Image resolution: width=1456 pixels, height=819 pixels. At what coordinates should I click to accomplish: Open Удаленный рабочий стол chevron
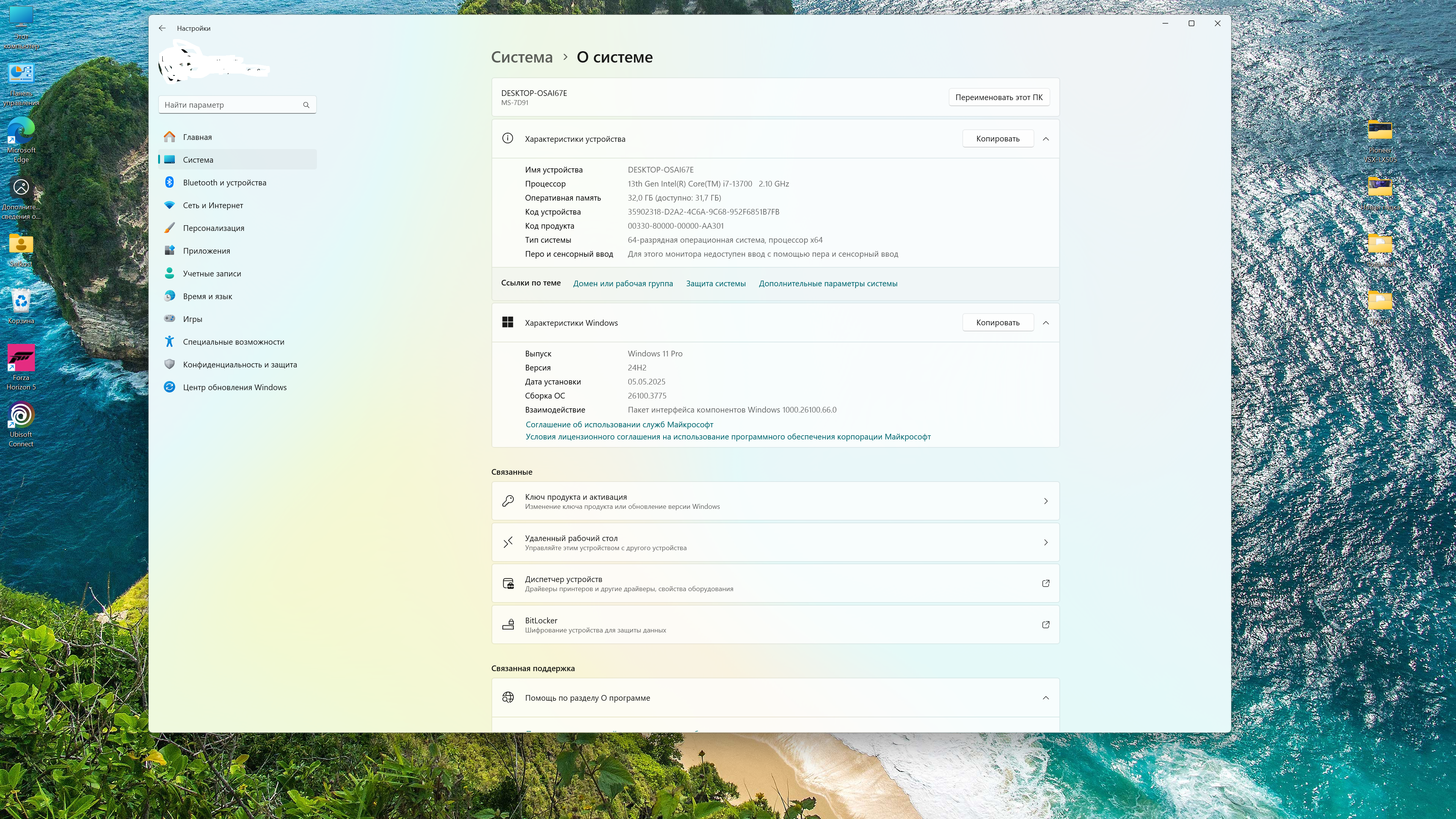tap(1046, 543)
